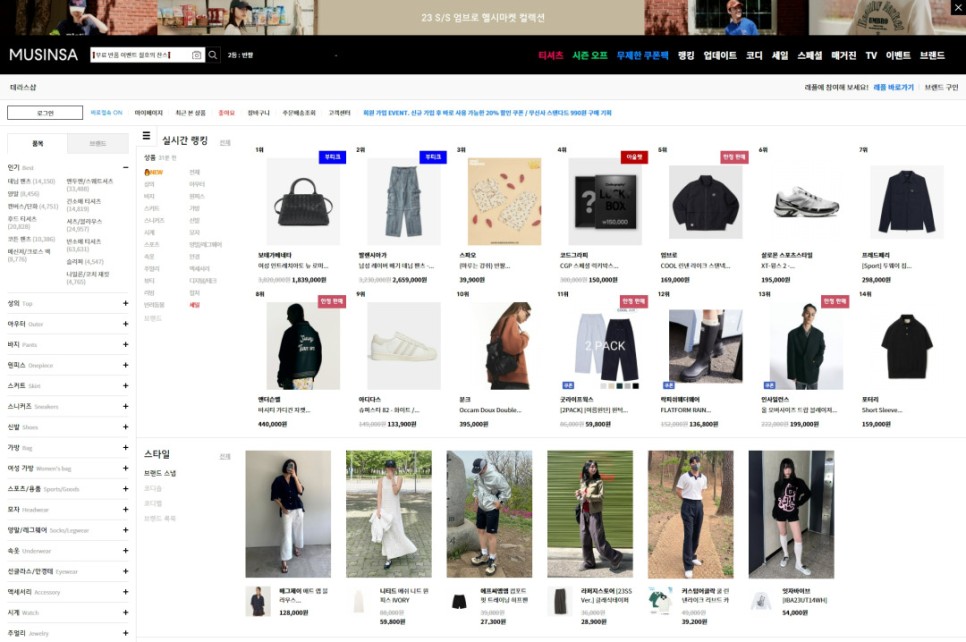Open rank 12 black rain boots thumbnail
The width and height of the screenshot is (966, 642).
click(705, 346)
